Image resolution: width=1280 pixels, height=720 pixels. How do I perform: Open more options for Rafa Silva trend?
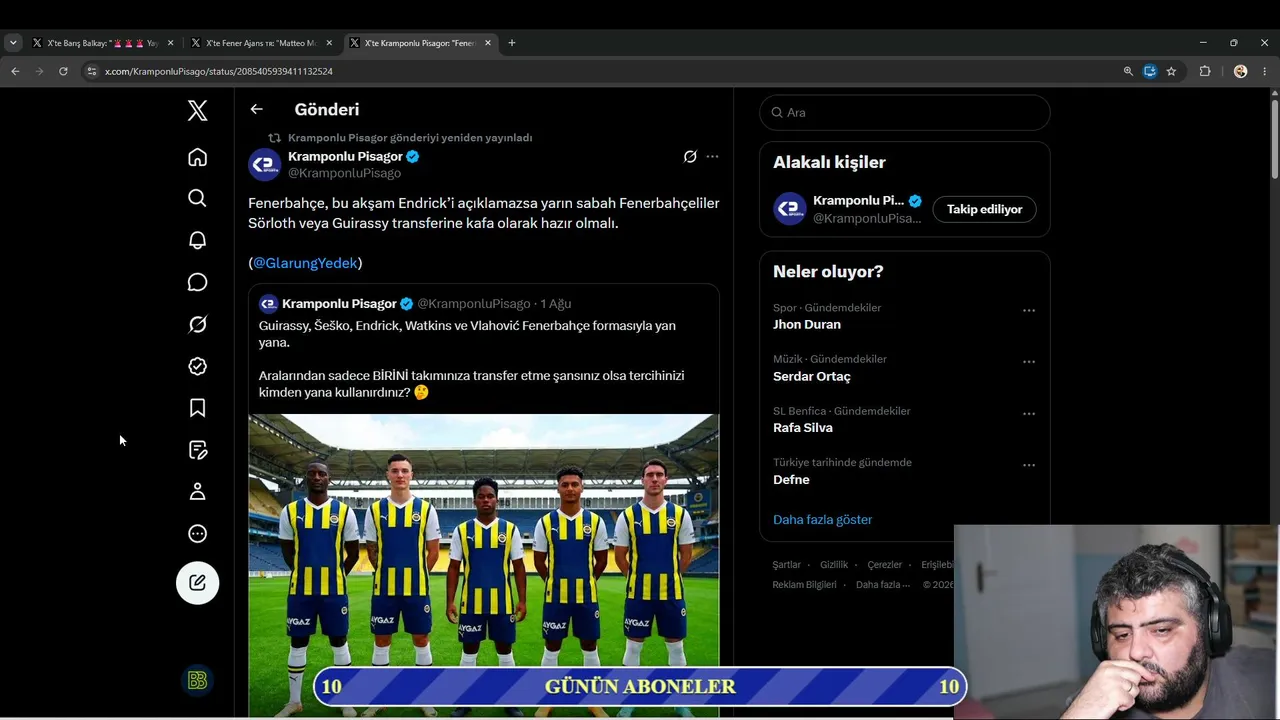1029,414
